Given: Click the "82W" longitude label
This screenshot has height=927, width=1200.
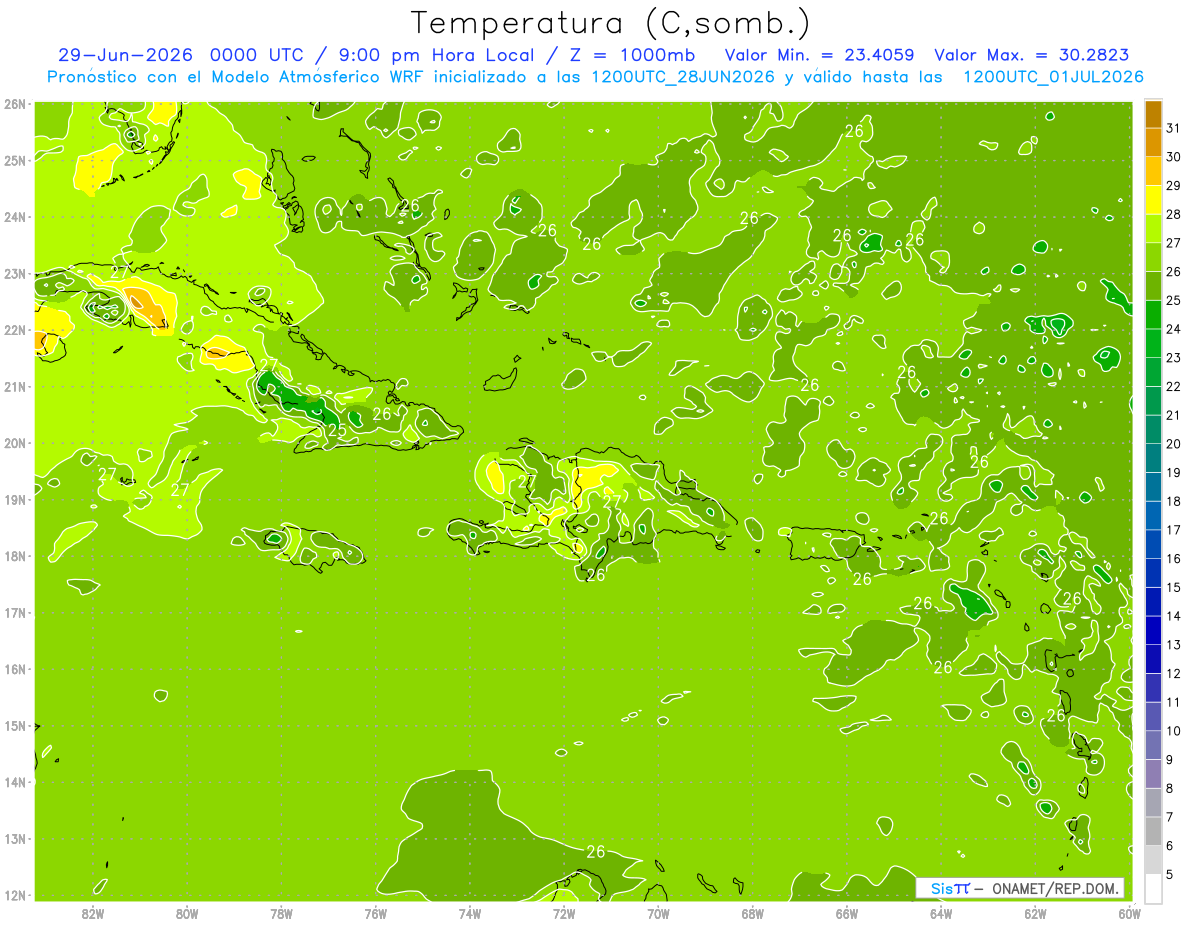Looking at the screenshot, I should click(x=94, y=912).
